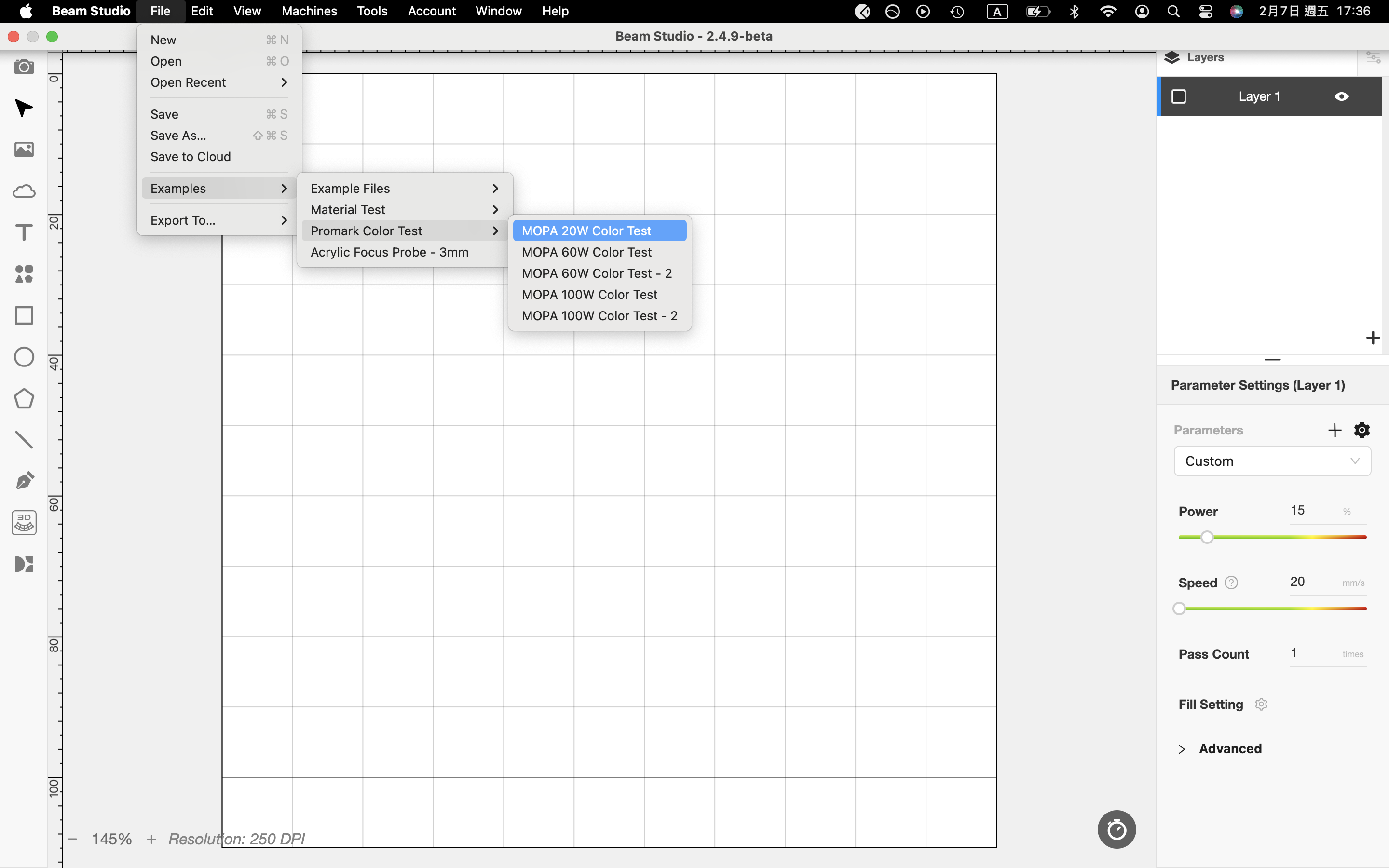The image size is (1389, 868).
Task: Click the path preview timer button
Action: 1117,829
